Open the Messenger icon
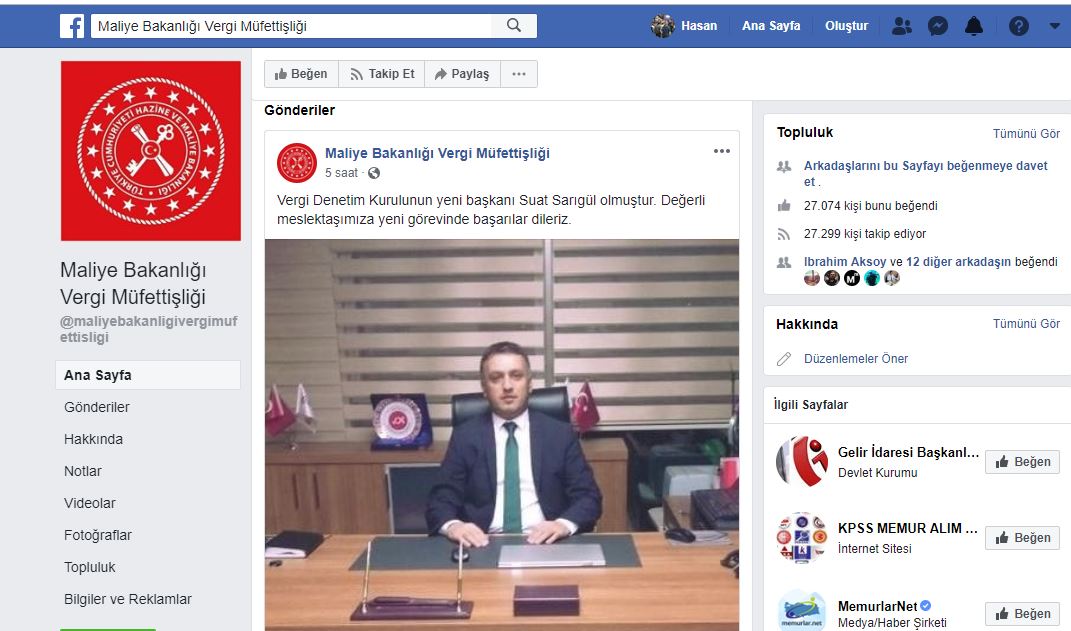 point(937,25)
